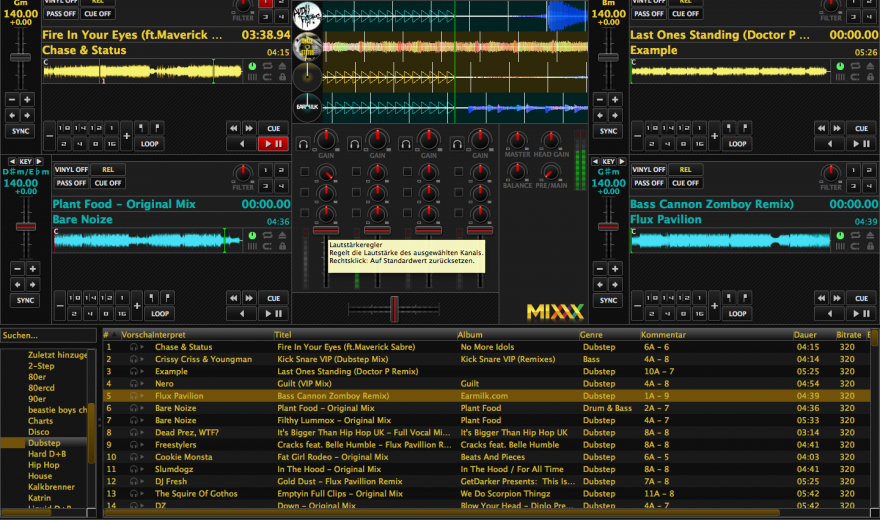Click fast-forward on the Chase & Status deck
The height and width of the screenshot is (520, 880).
point(249,128)
